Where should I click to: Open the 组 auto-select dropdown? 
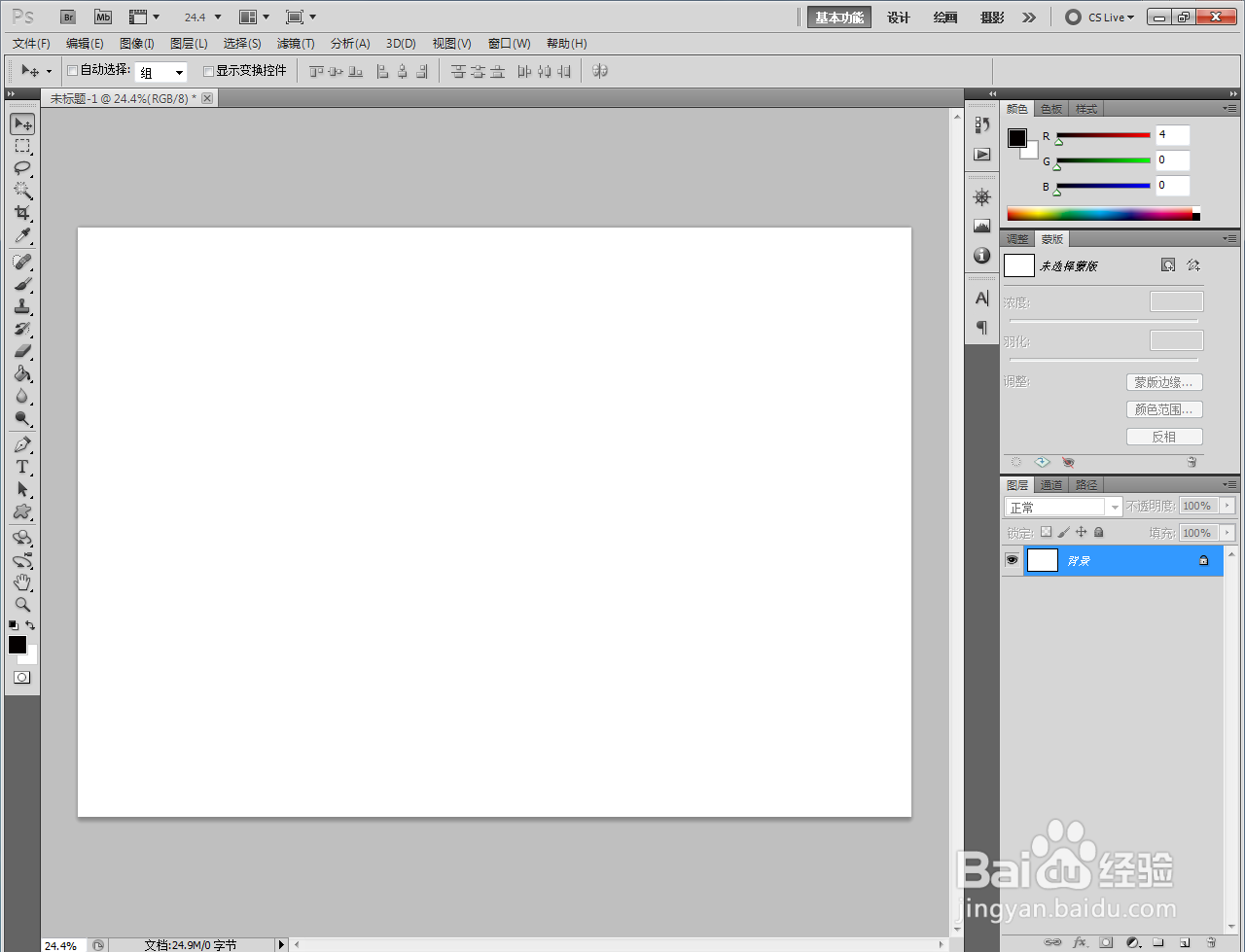tap(161, 72)
